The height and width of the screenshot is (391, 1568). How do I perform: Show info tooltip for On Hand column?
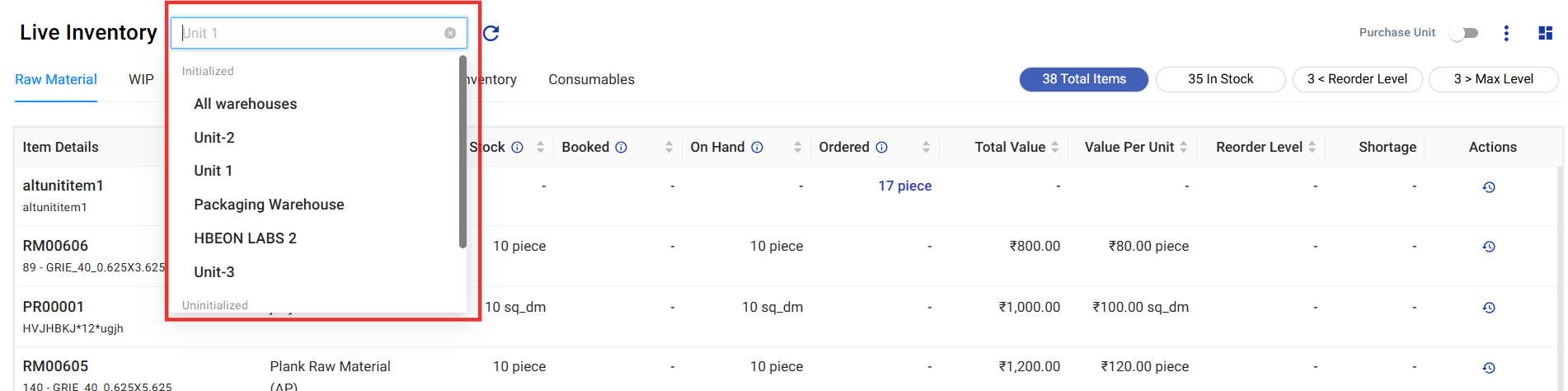tap(757, 148)
